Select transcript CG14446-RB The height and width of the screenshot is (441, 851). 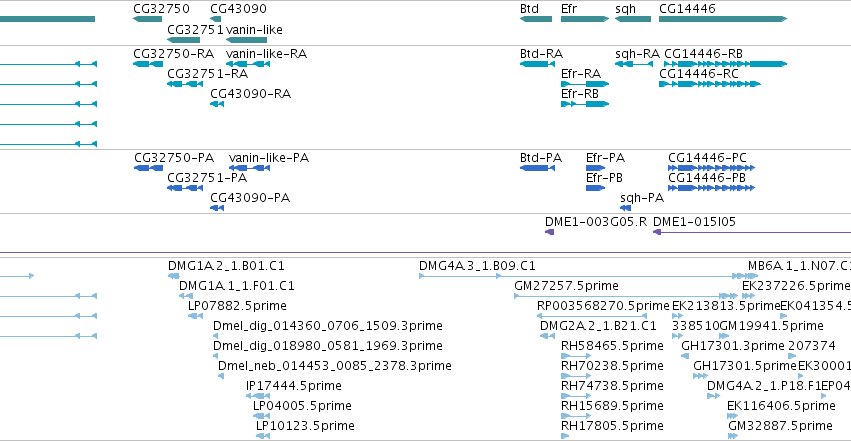[x=726, y=64]
